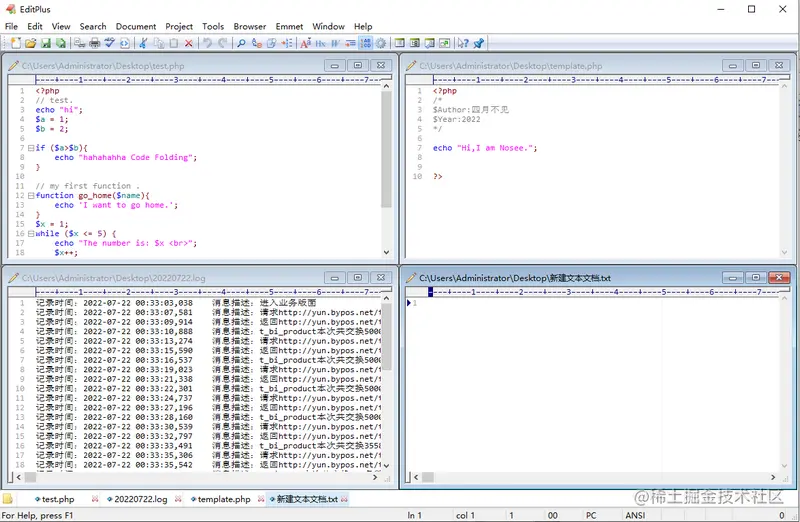The height and width of the screenshot is (522, 800).
Task: Click the Go to Line icon
Action: (x=287, y=43)
